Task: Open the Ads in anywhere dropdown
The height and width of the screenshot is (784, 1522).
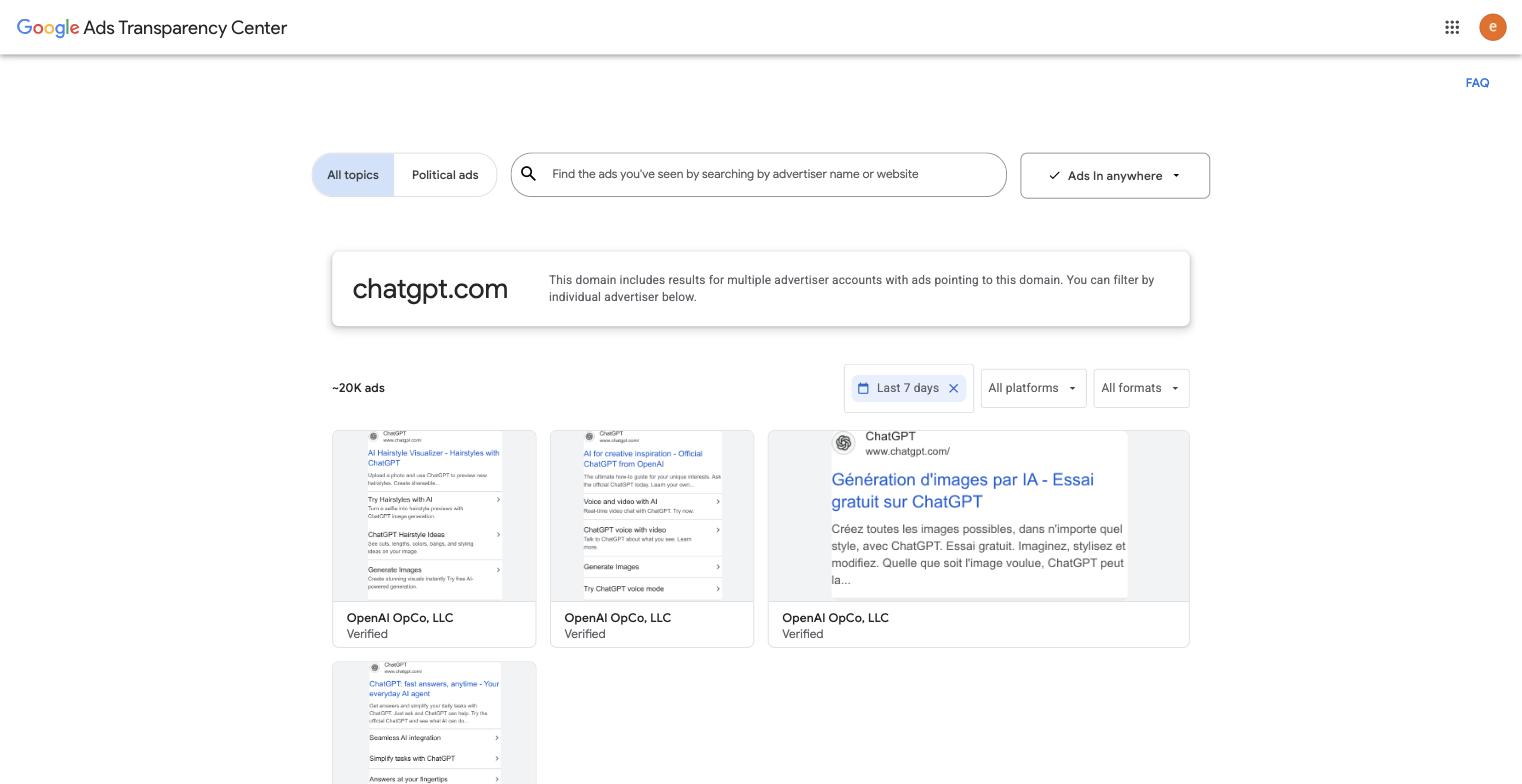Action: coord(1115,176)
